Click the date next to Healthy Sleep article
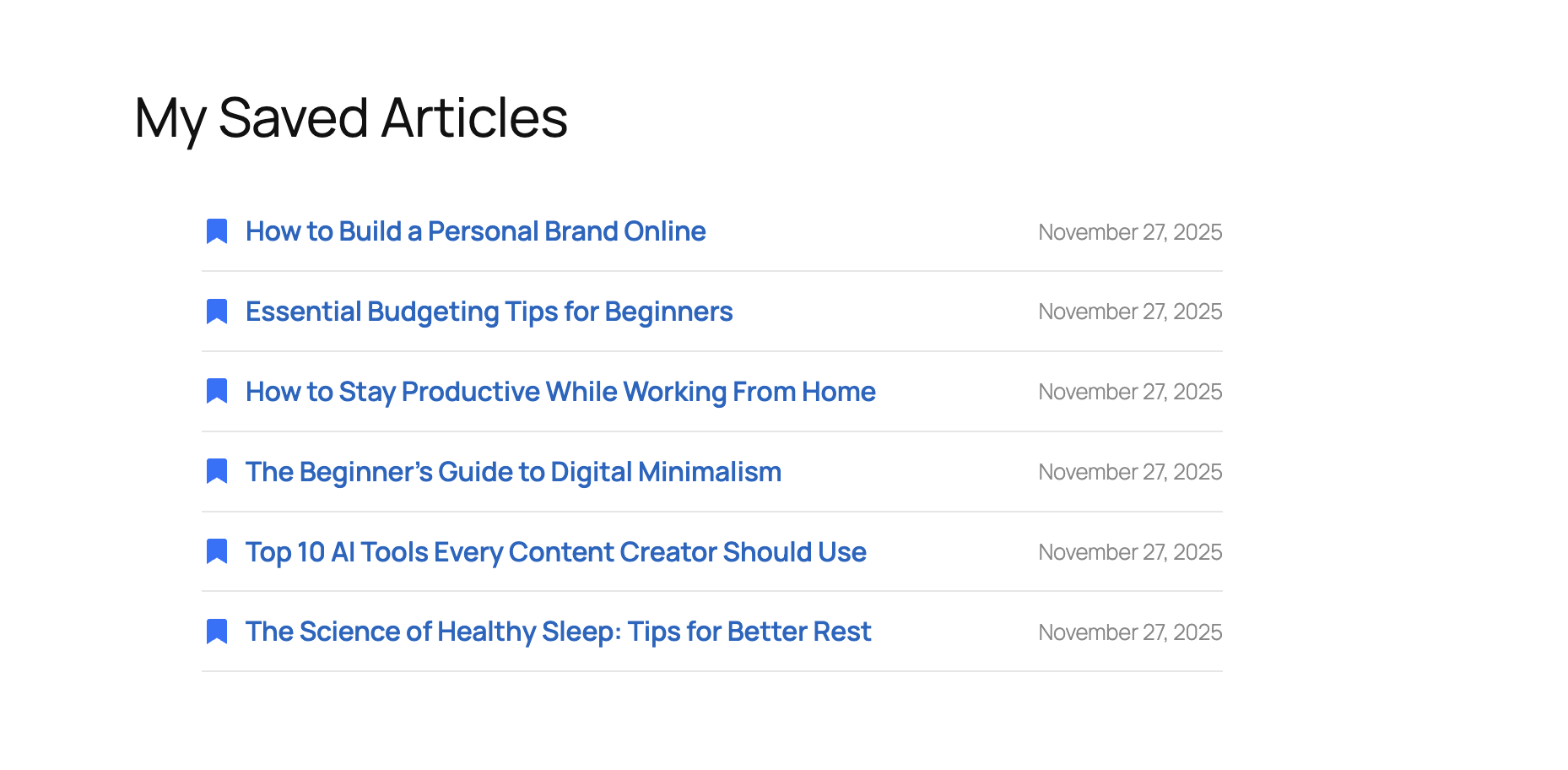Viewport: 1568px width, 770px height. click(x=1129, y=631)
